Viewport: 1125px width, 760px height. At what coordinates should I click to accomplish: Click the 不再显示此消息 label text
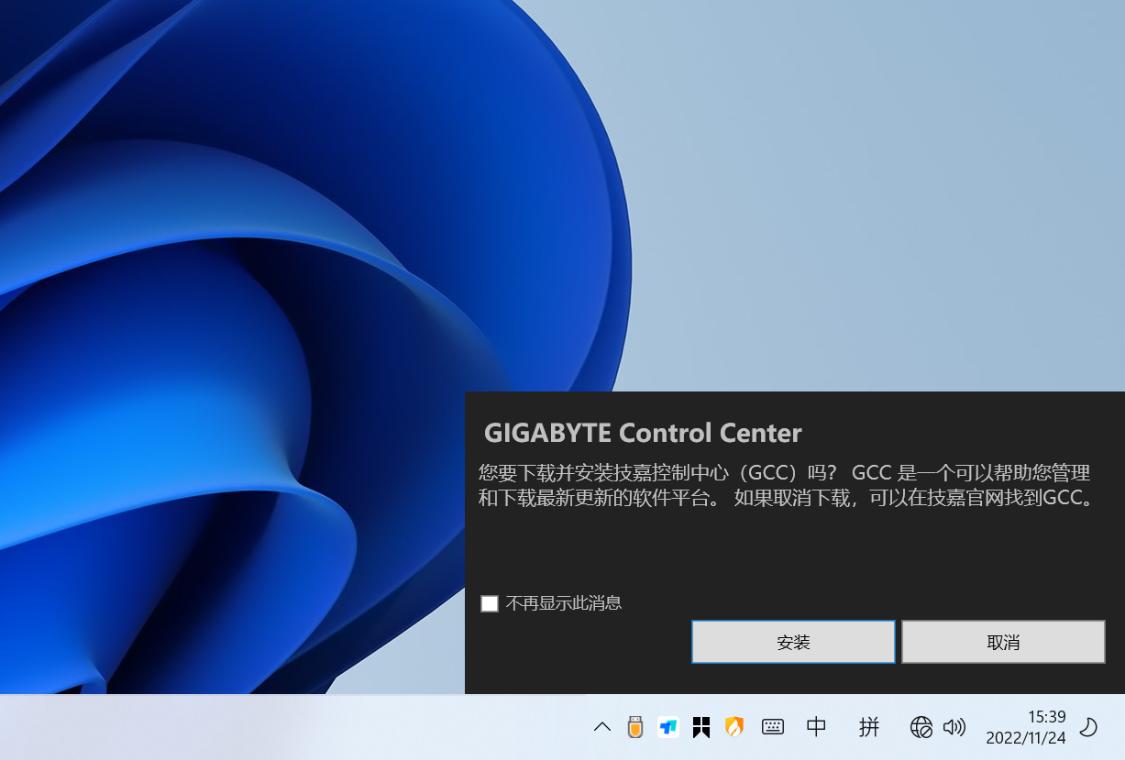pos(563,604)
